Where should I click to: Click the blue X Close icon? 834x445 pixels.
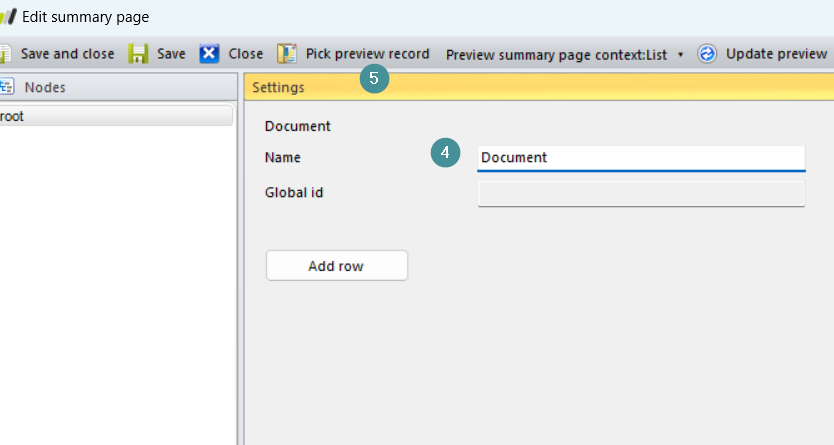click(x=209, y=54)
